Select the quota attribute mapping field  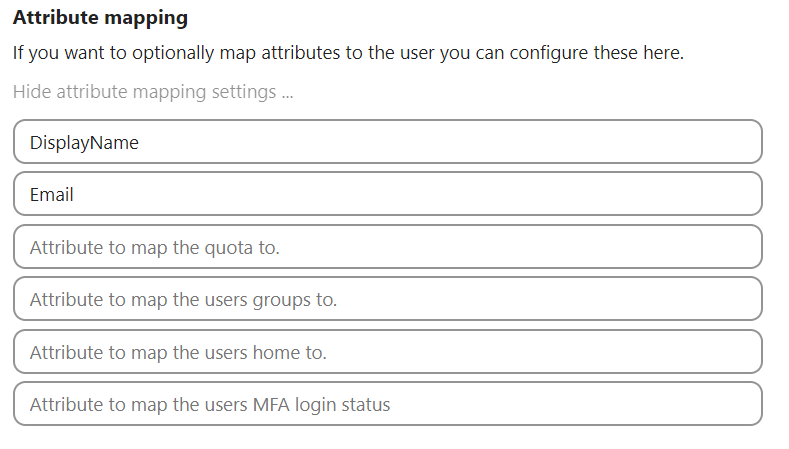(388, 246)
